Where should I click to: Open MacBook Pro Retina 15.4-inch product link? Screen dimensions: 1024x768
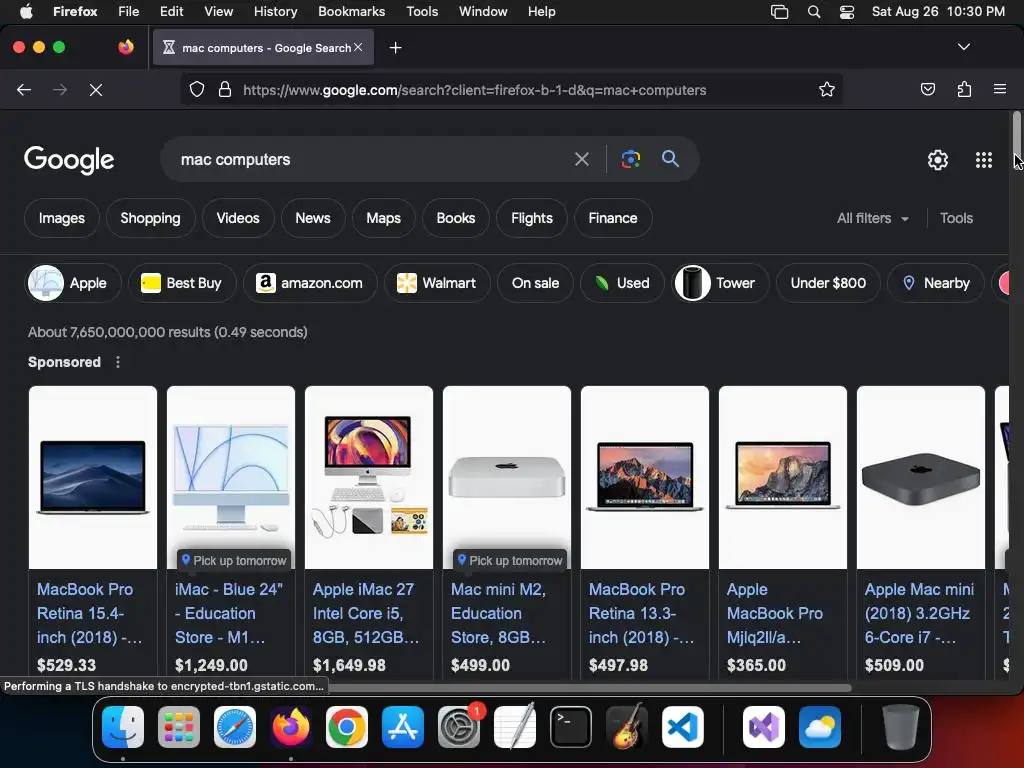click(89, 613)
